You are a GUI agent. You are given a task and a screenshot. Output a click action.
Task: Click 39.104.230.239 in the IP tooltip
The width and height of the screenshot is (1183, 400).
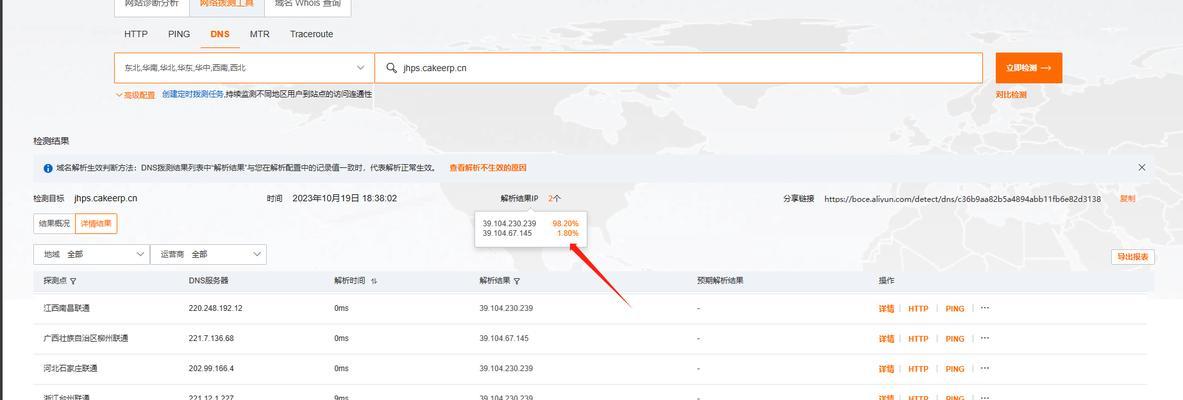(x=509, y=223)
